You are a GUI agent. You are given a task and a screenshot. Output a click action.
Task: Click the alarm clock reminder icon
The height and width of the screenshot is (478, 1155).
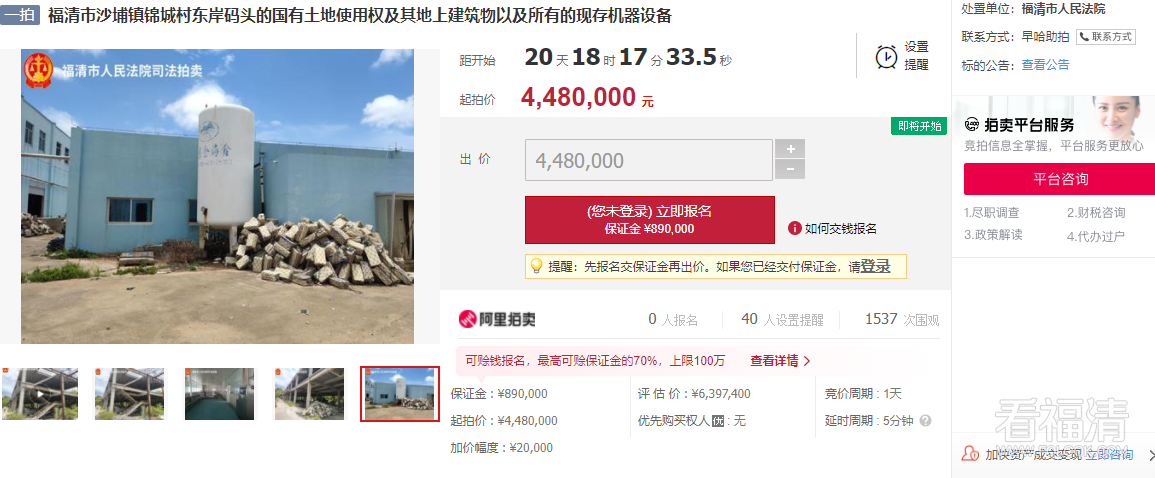(886, 57)
